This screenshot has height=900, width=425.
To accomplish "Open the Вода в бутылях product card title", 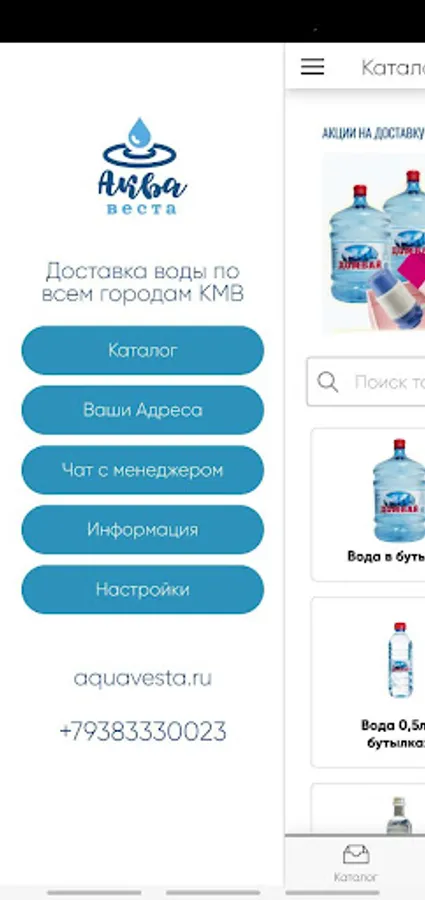I will click(386, 556).
